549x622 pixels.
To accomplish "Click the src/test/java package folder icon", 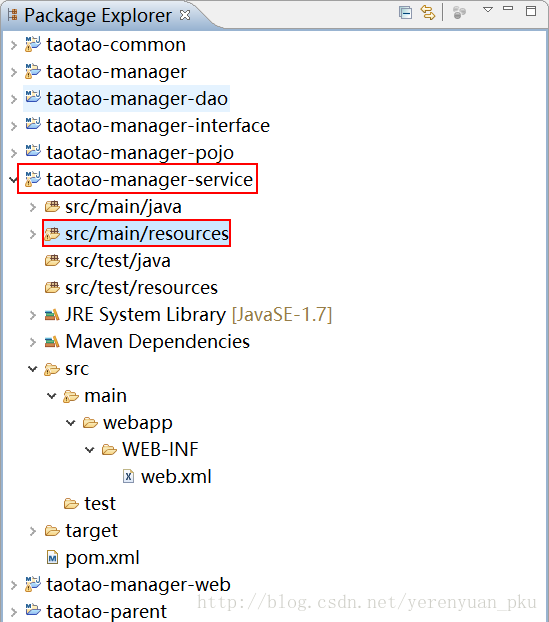I will coord(52,260).
